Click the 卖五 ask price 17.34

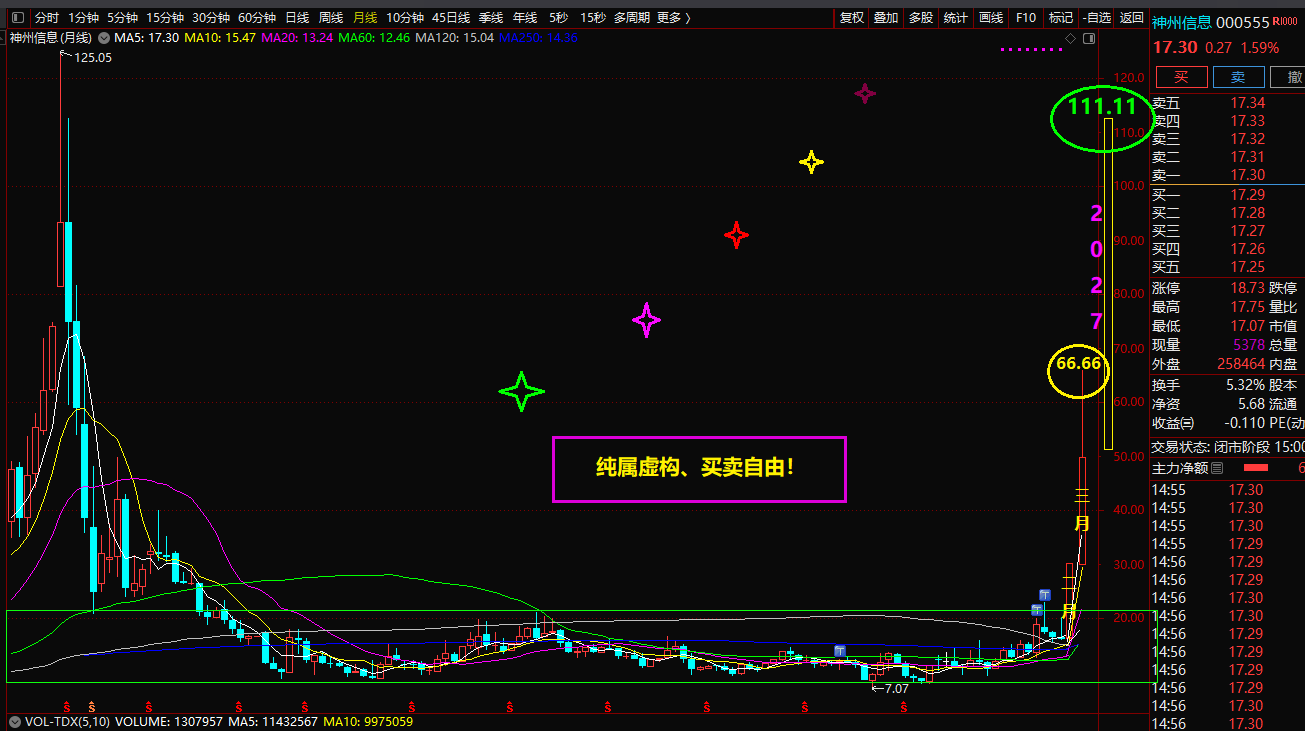[x=1247, y=103]
